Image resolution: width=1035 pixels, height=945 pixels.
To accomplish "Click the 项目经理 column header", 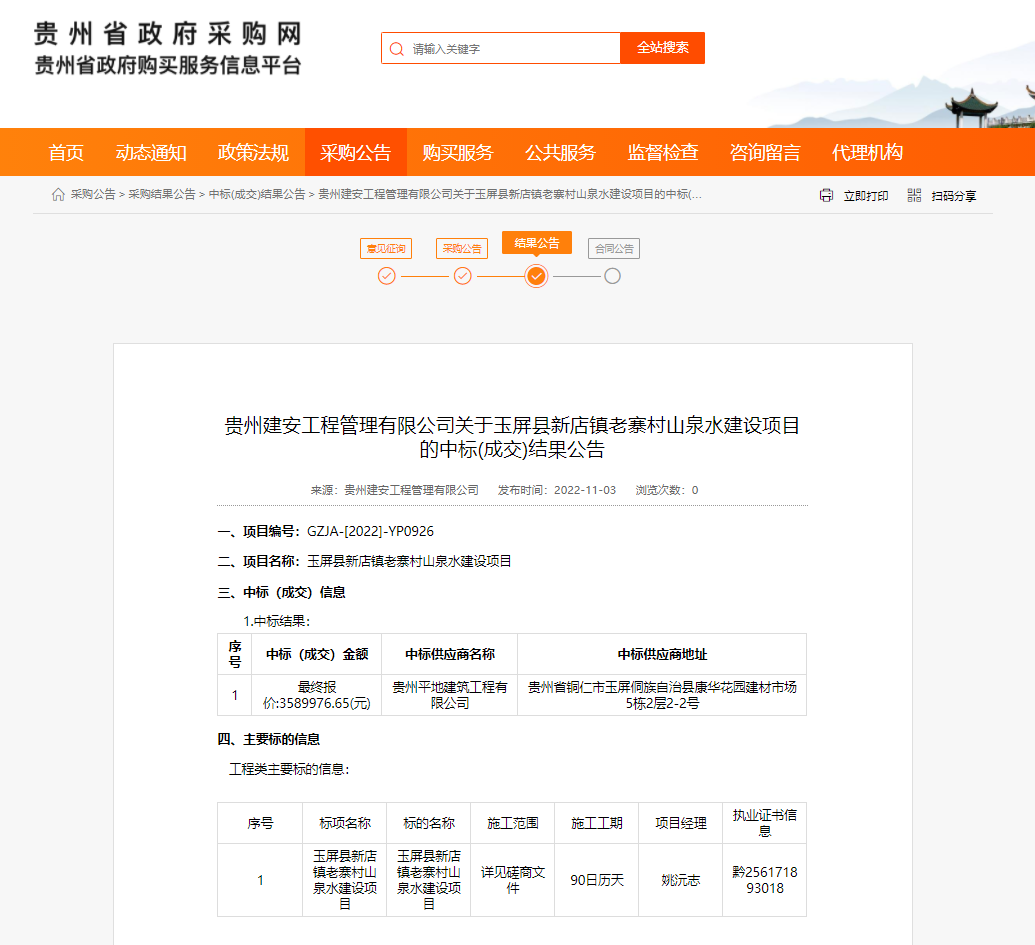I will tap(681, 823).
